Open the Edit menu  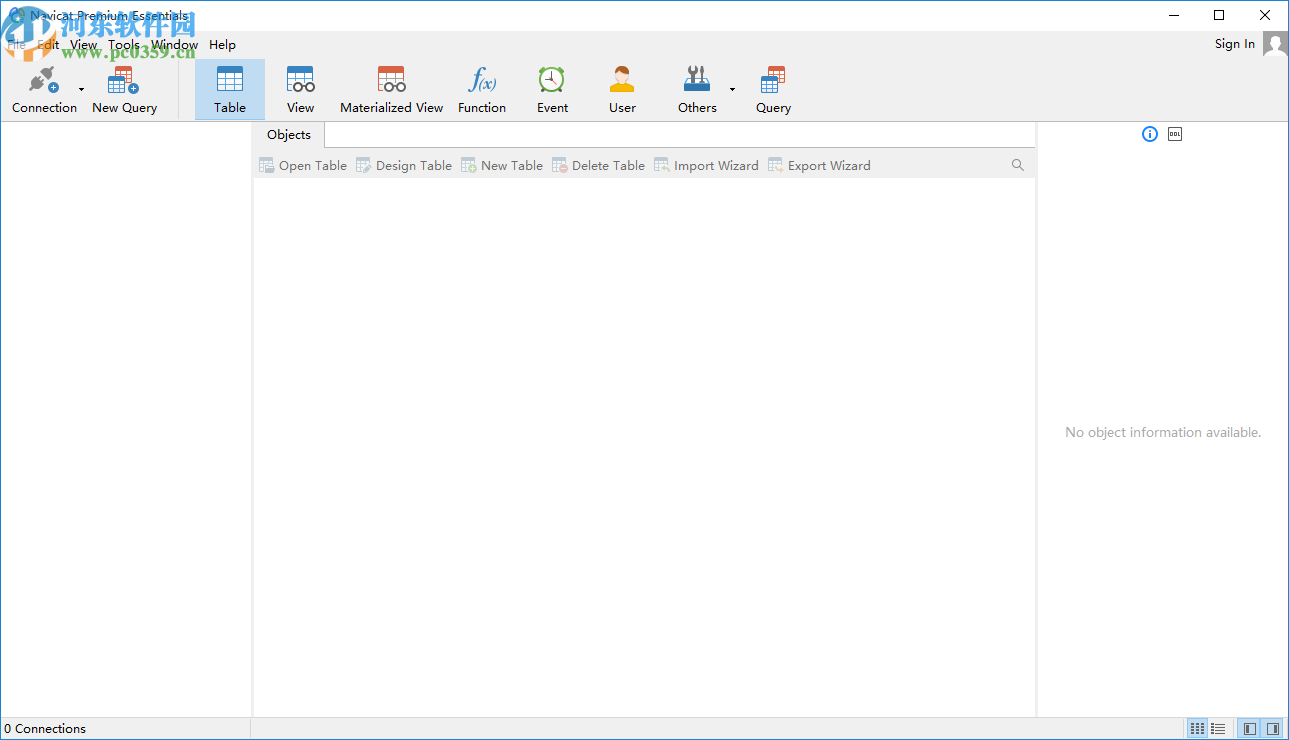[x=48, y=44]
